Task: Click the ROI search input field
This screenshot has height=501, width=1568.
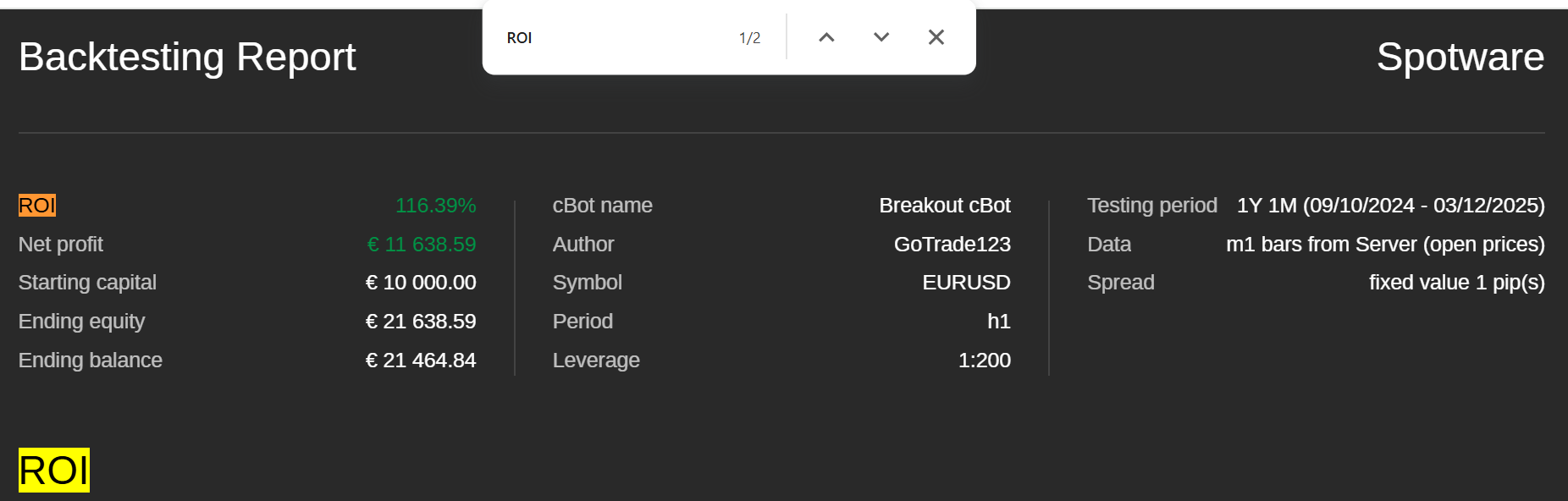Action: click(x=610, y=38)
